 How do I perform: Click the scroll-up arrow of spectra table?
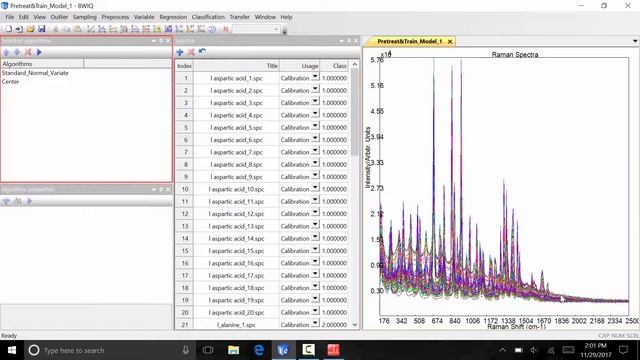pyautogui.click(x=354, y=64)
